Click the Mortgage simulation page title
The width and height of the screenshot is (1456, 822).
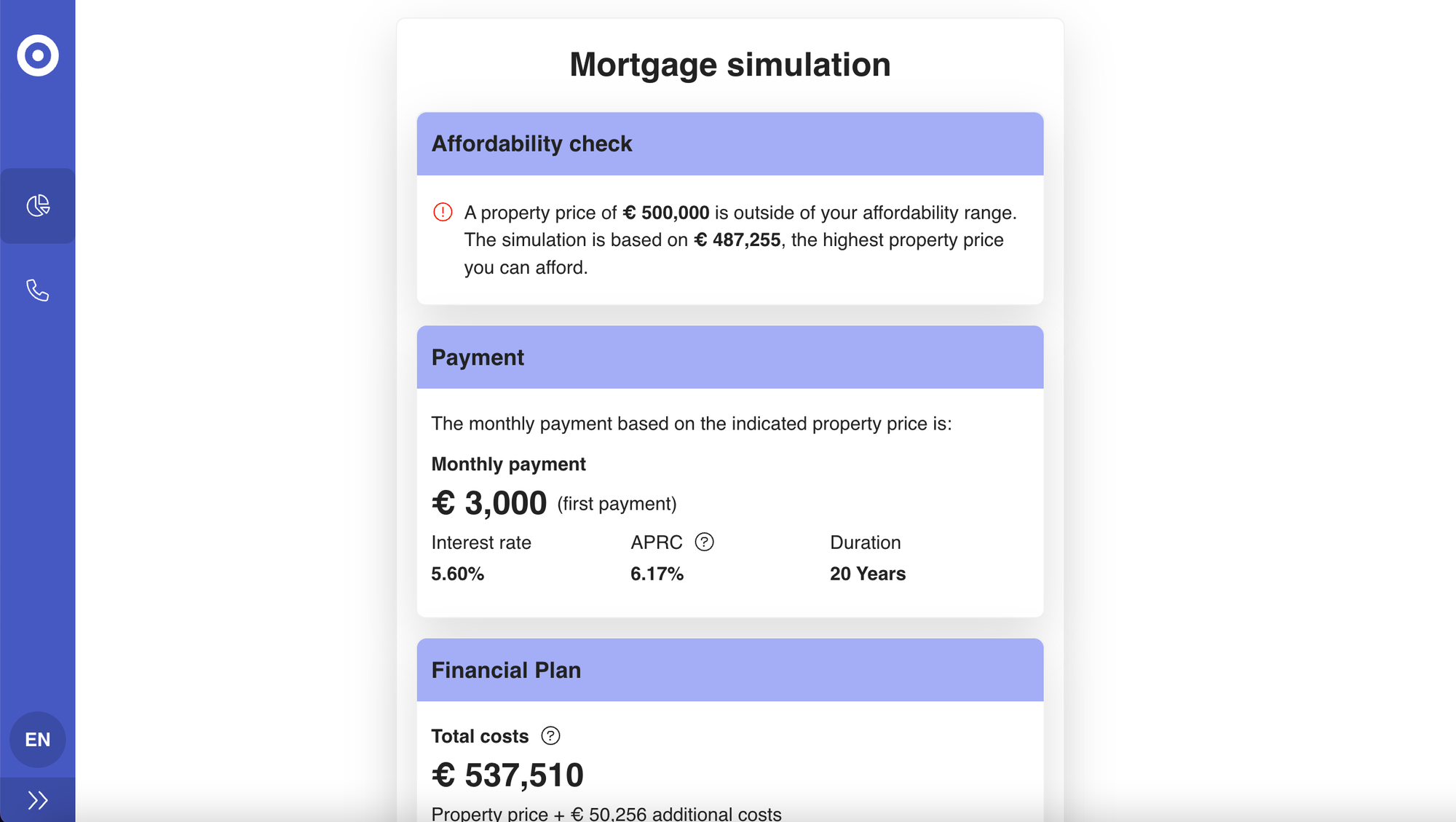(730, 65)
